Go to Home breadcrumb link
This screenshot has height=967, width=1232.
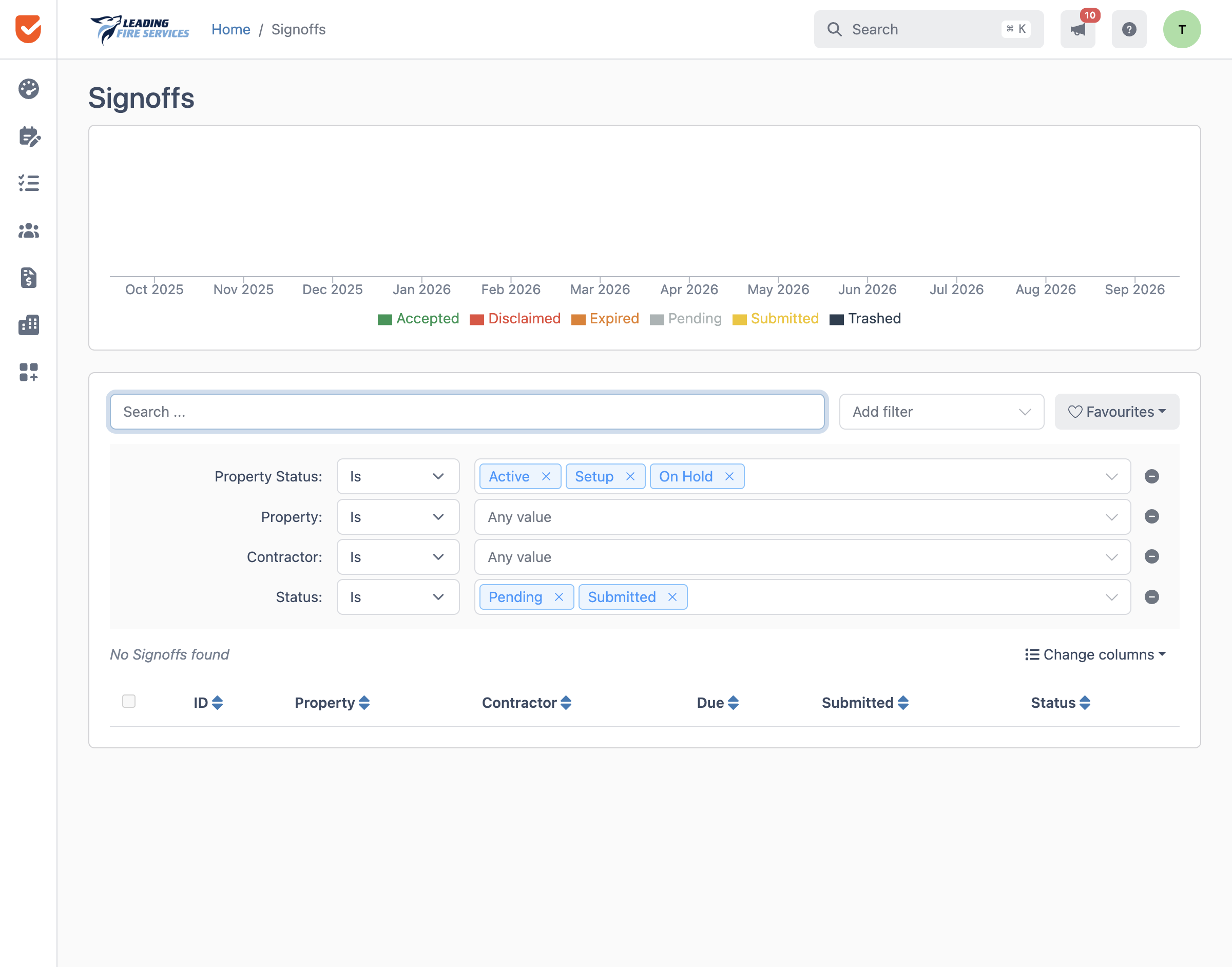[x=230, y=29]
